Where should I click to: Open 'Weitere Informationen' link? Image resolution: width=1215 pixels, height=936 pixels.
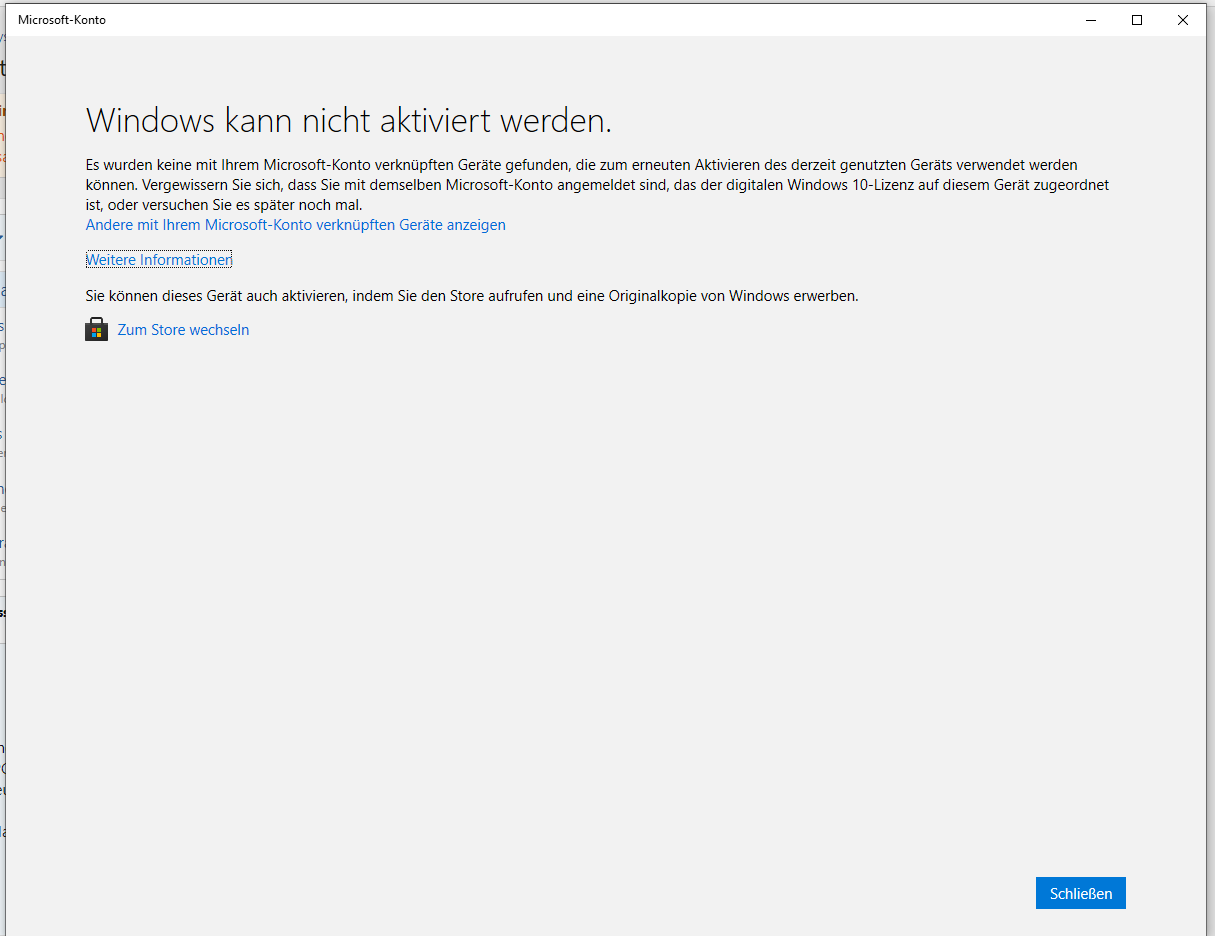(159, 260)
